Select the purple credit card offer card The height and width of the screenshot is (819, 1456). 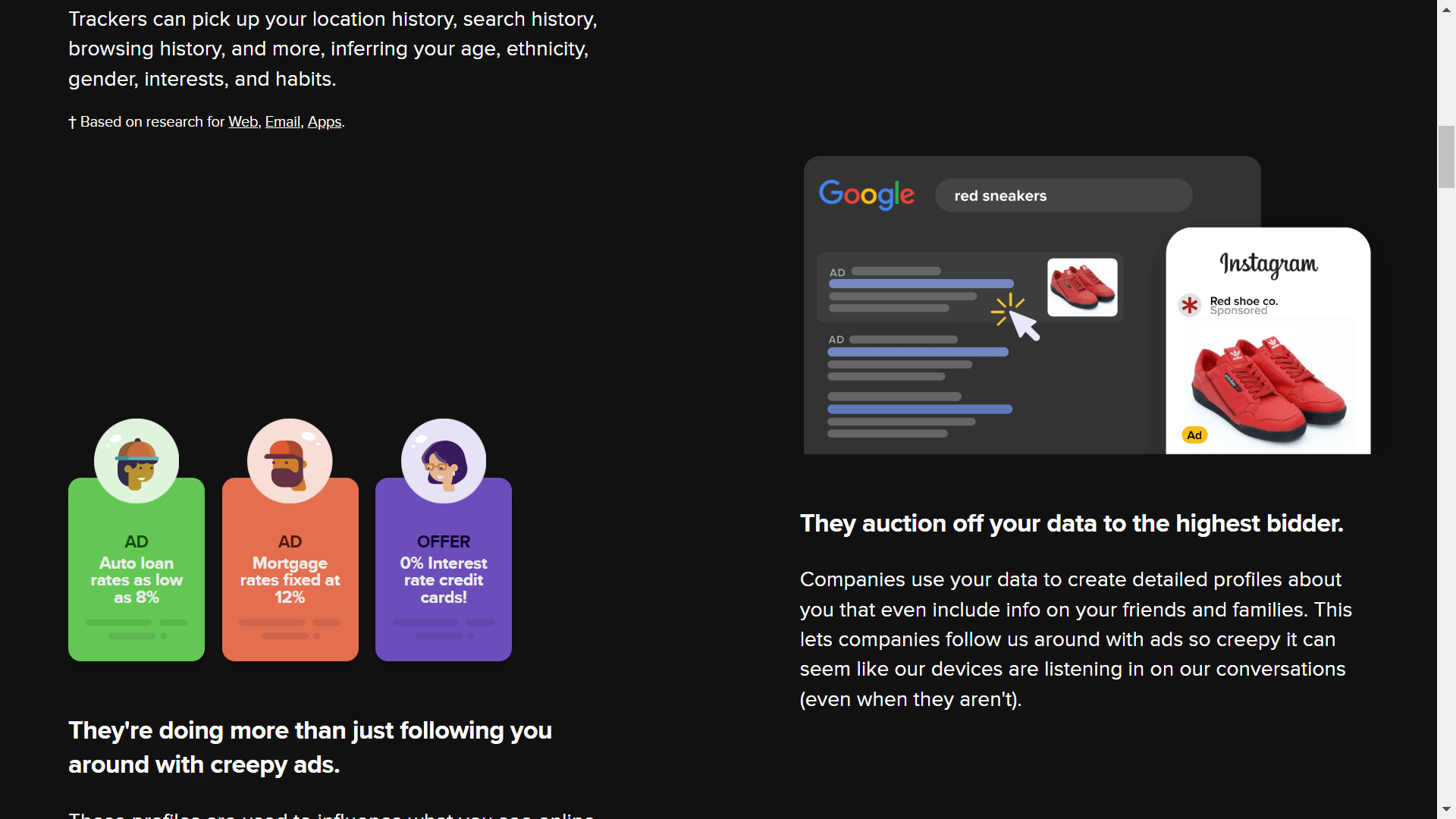[444, 570]
